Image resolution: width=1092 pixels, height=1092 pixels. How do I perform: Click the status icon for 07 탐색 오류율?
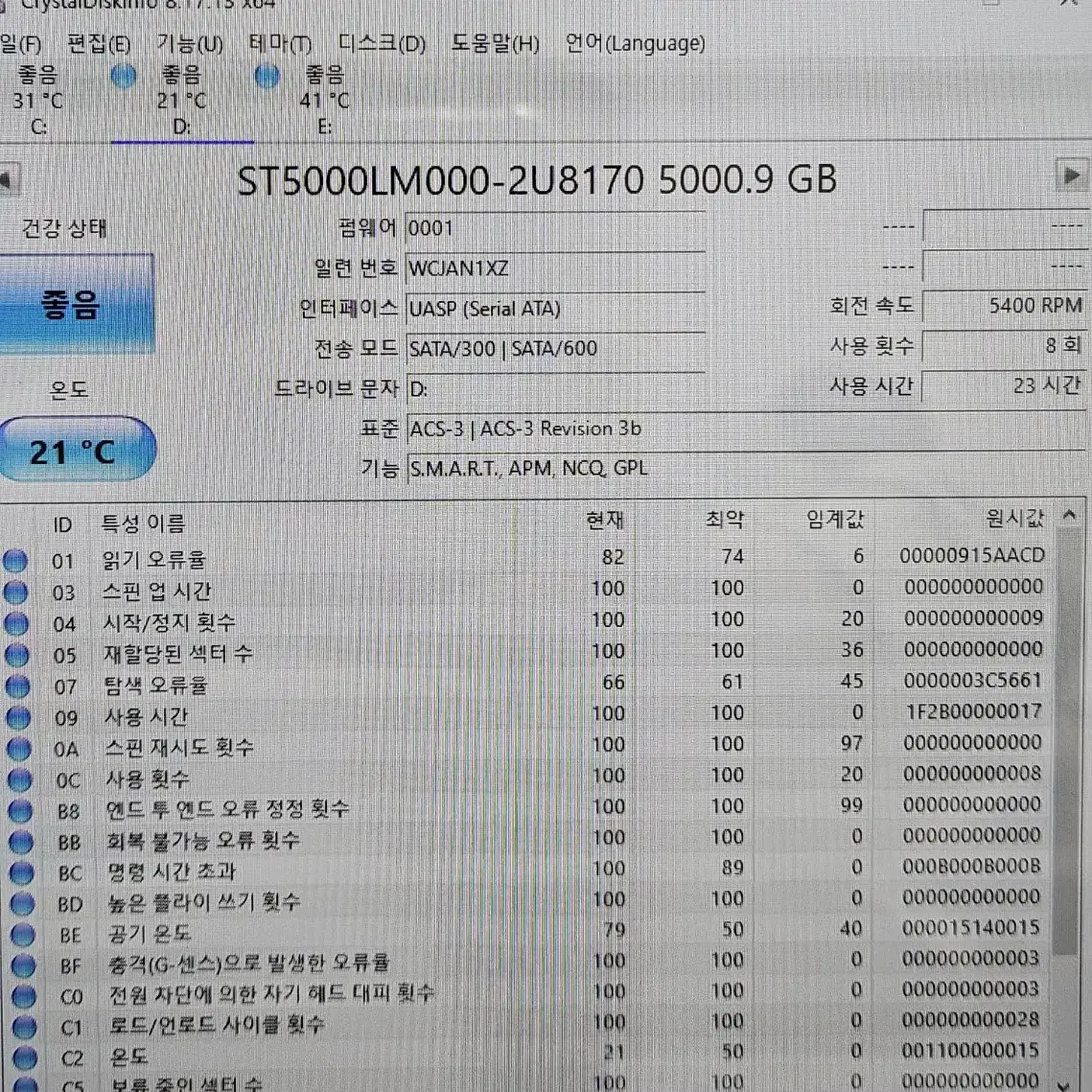click(18, 686)
